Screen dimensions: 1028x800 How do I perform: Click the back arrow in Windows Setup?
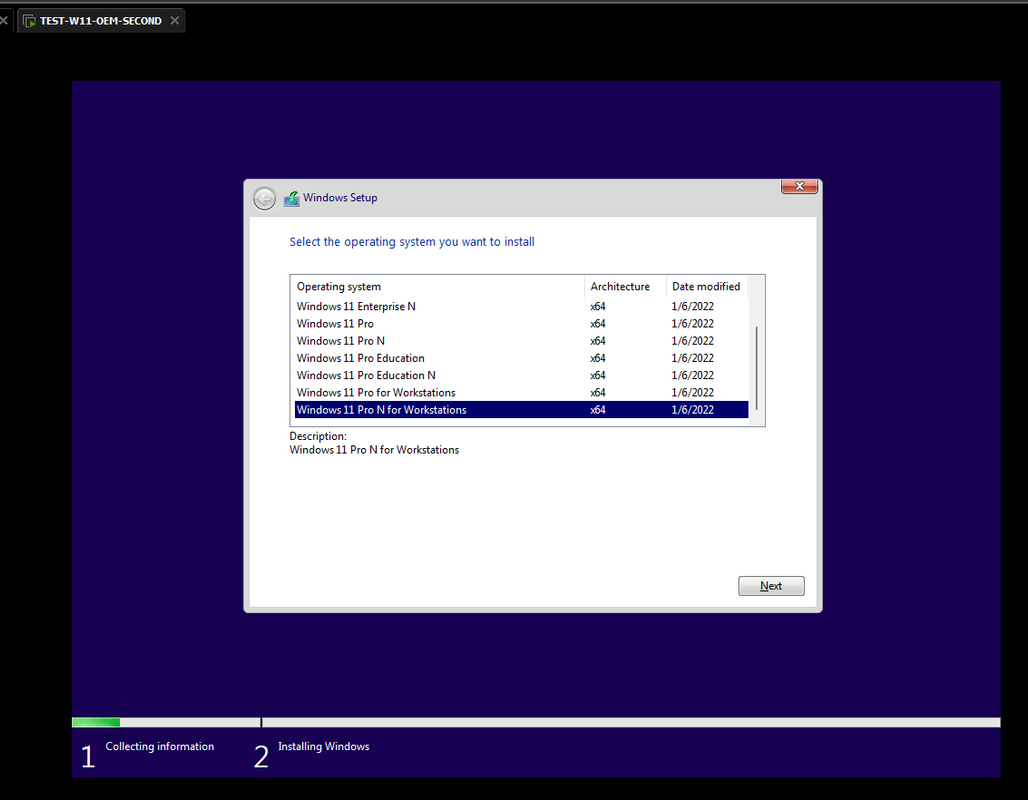coord(264,199)
